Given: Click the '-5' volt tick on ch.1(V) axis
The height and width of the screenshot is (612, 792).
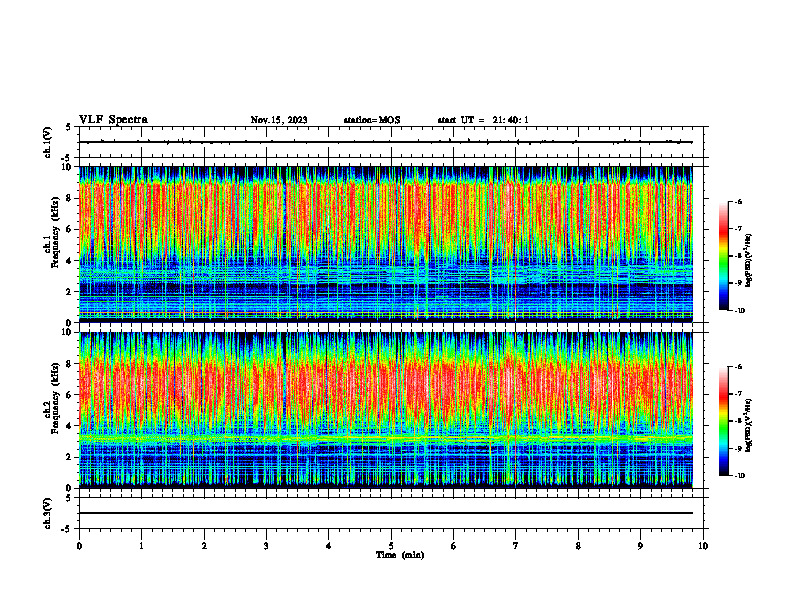Looking at the screenshot, I should [x=67, y=158].
